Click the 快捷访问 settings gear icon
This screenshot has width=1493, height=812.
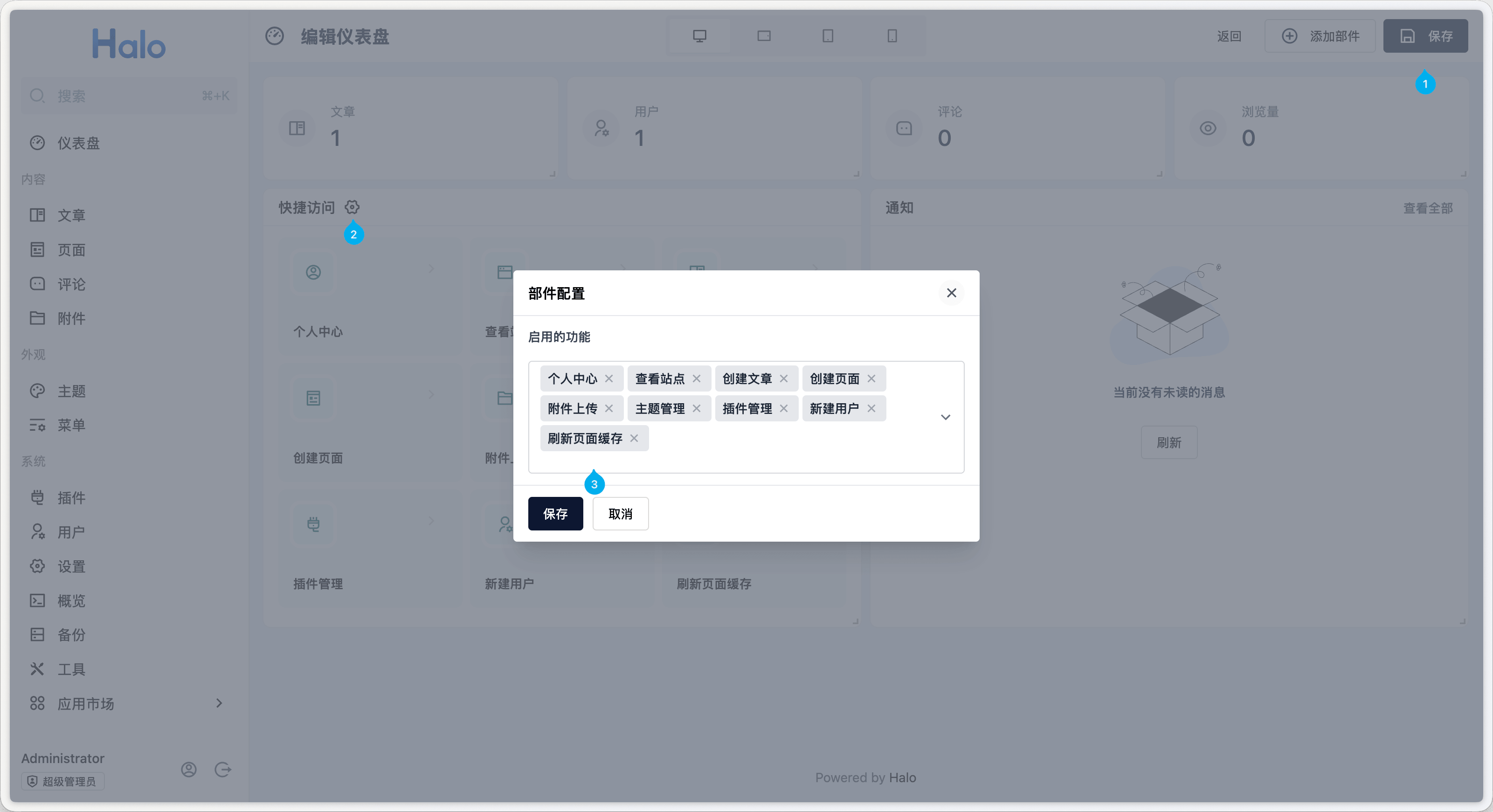(352, 207)
